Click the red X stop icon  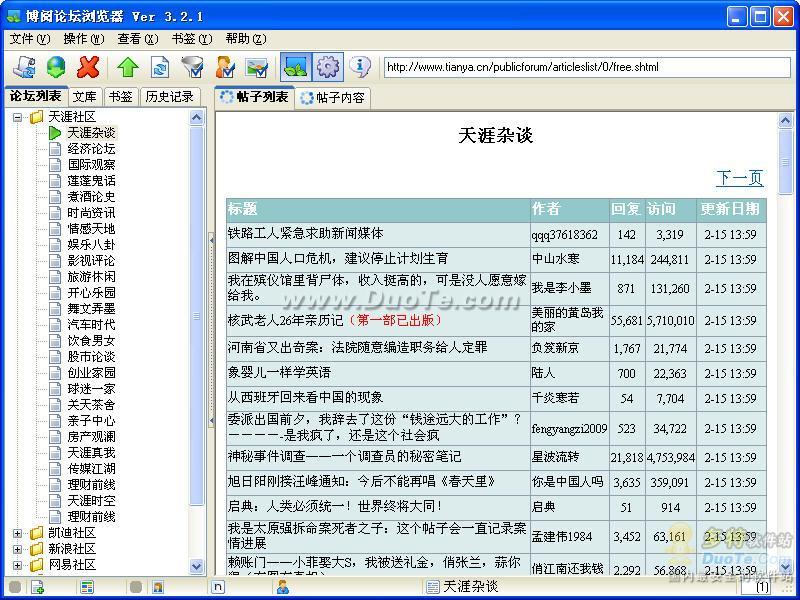pyautogui.click(x=88, y=67)
